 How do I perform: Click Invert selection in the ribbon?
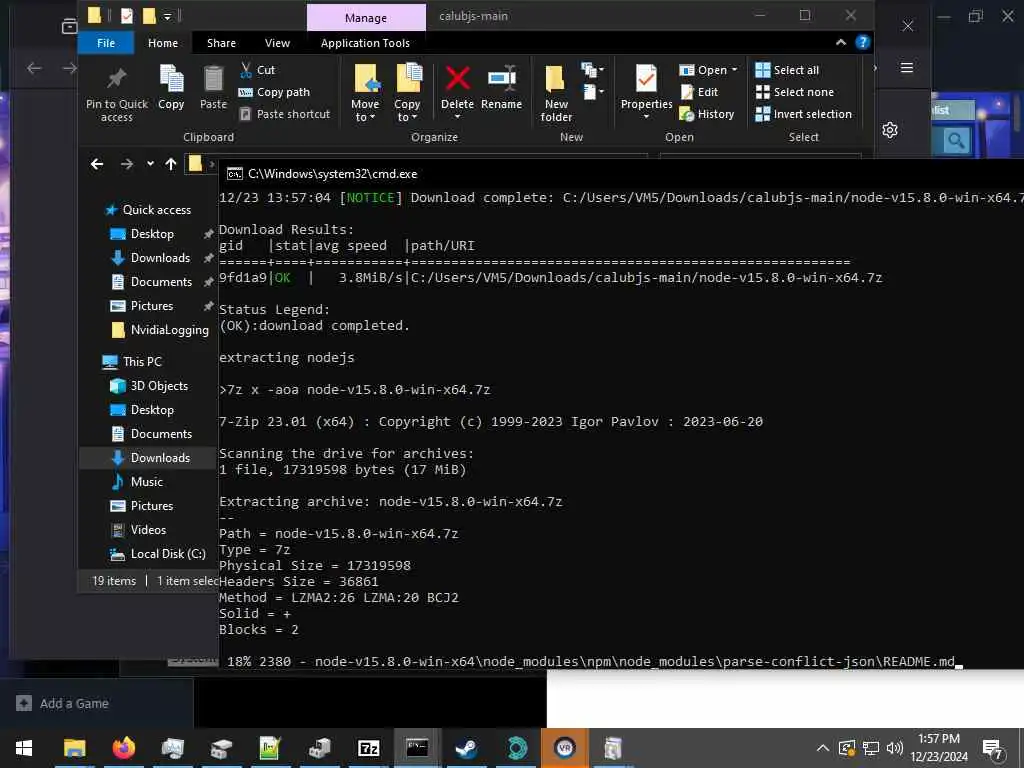click(803, 114)
